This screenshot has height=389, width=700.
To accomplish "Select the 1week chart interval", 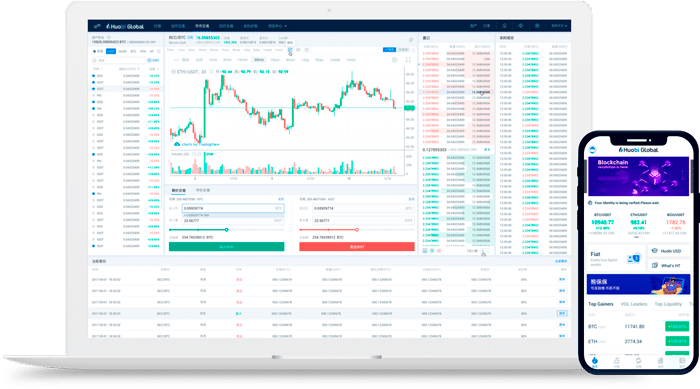I will (x=335, y=60).
